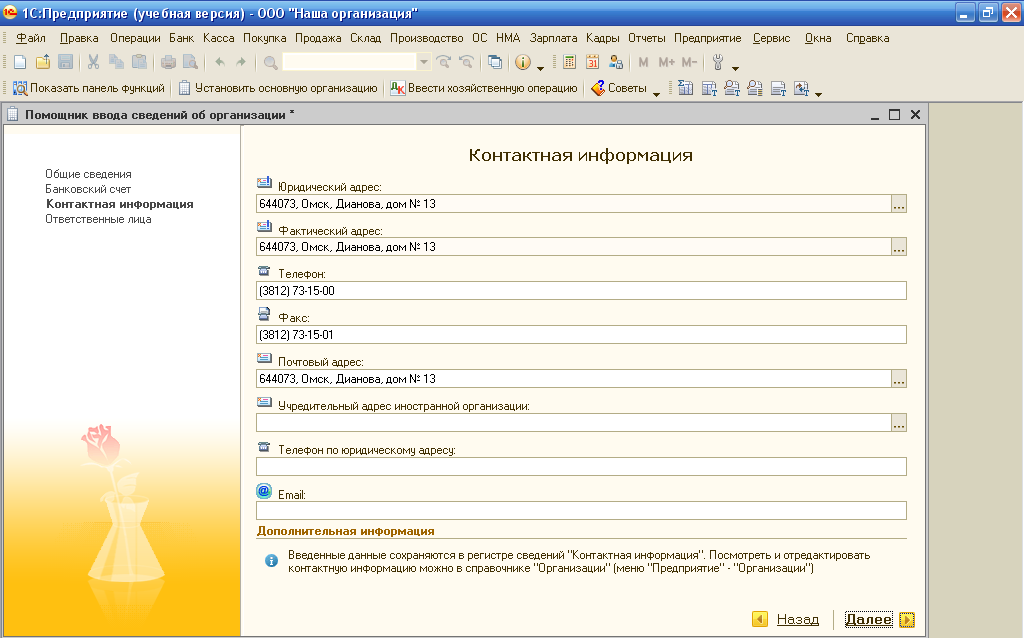Open the Операции menu

coord(135,38)
